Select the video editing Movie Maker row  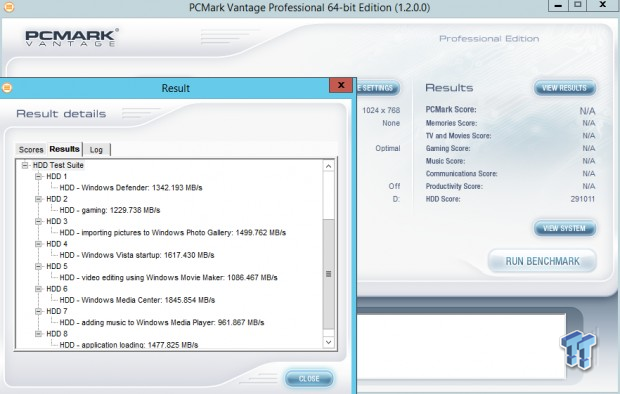(168, 278)
